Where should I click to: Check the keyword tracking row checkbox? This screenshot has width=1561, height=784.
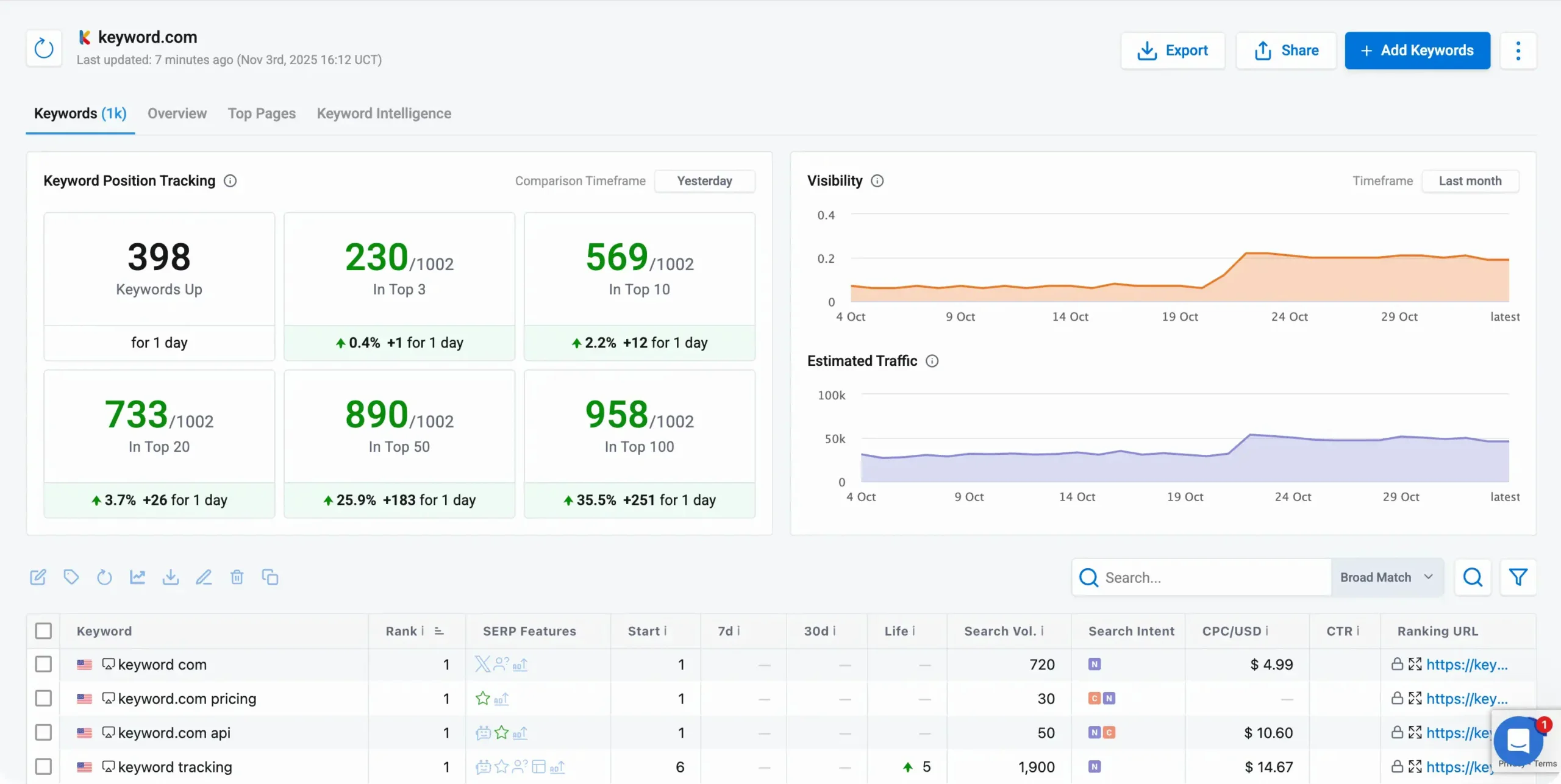(43, 767)
